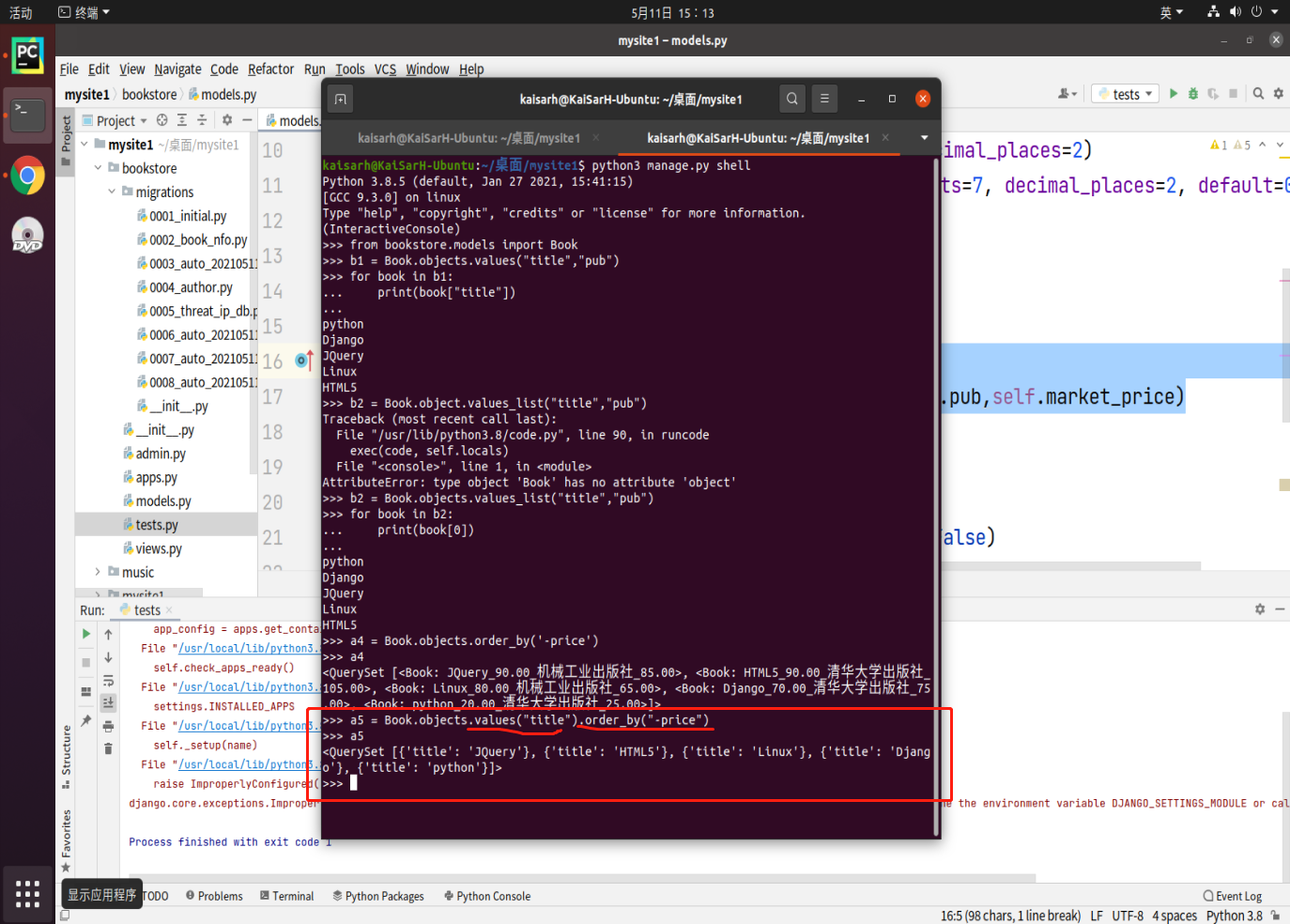Open the input method 英 menu
Image resolution: width=1290 pixels, height=924 pixels.
1171,12
